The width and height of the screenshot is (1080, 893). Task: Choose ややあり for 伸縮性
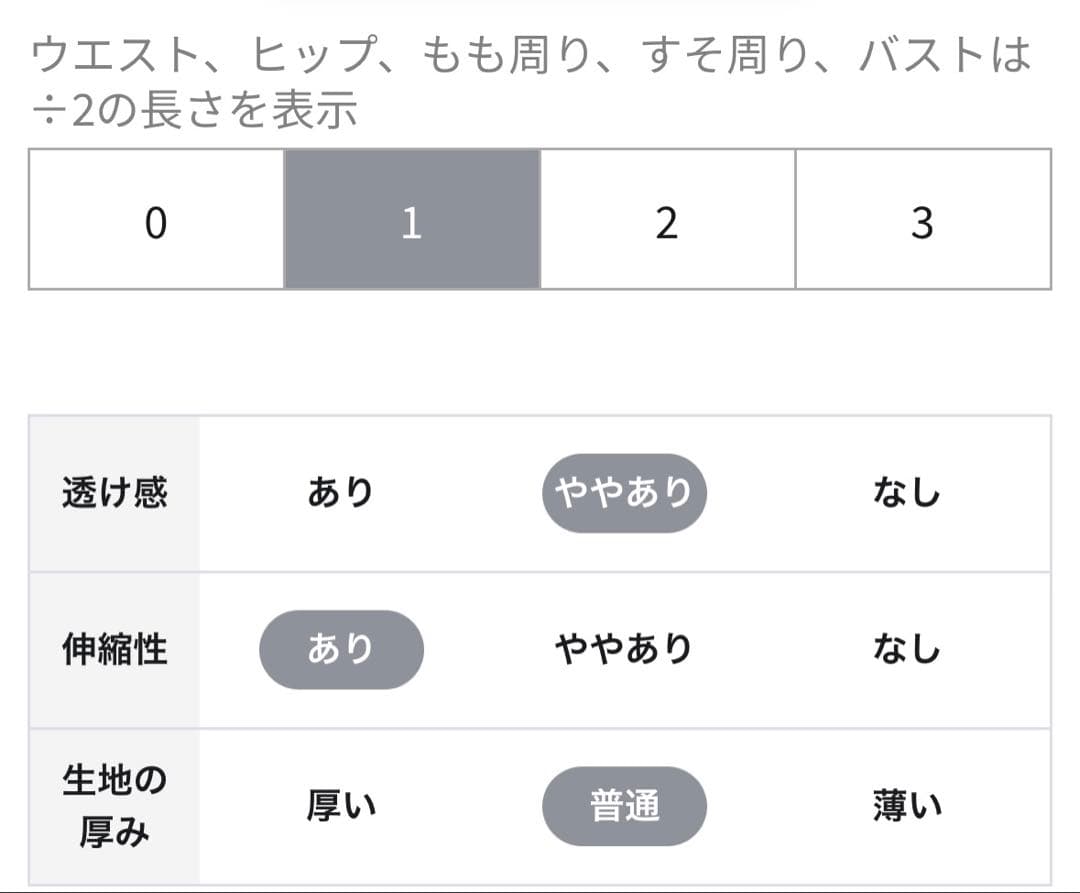point(624,650)
